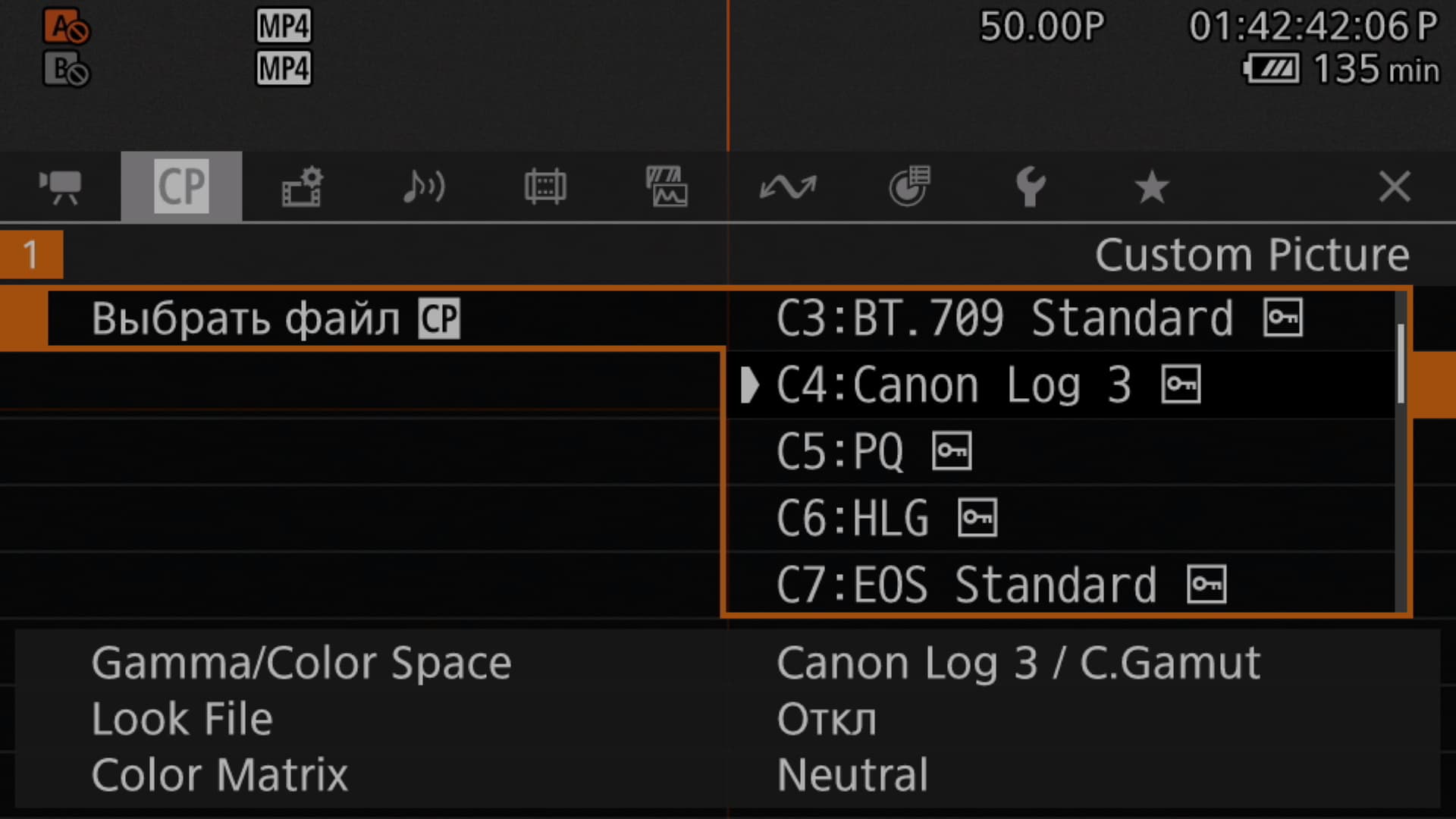Open the Assistance Functions tab icon

tap(667, 187)
